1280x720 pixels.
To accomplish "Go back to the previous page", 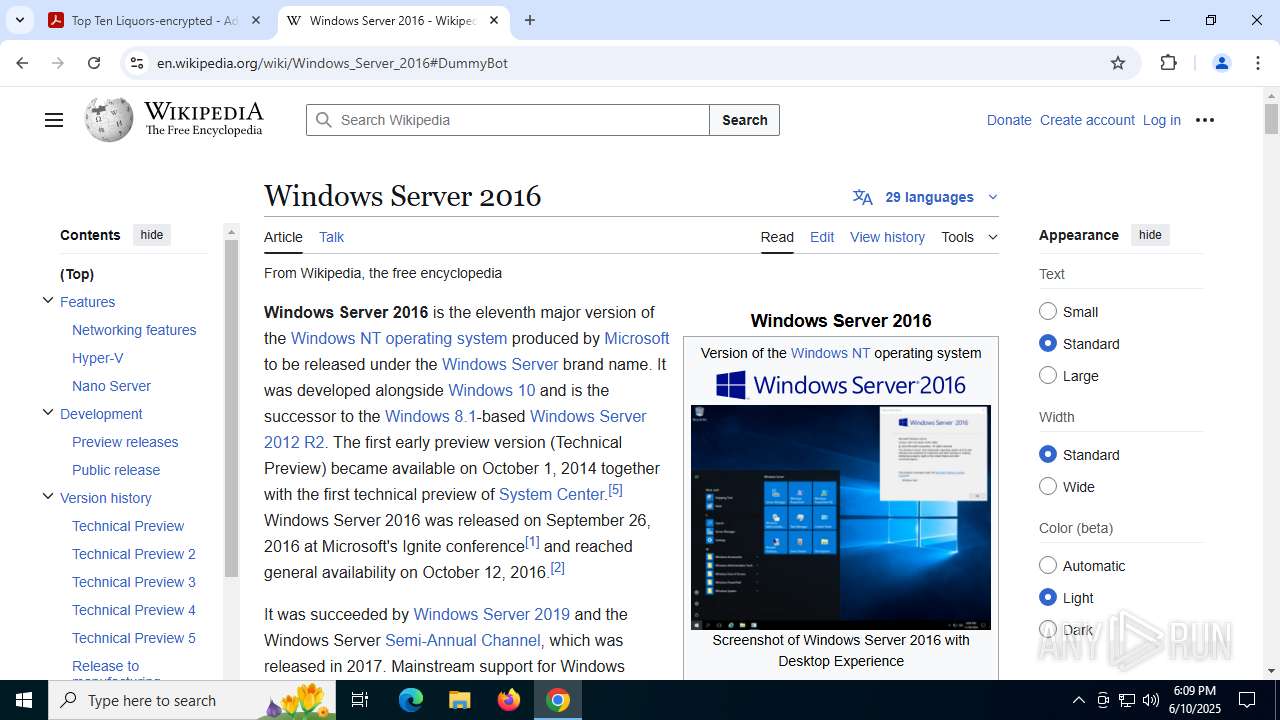I will (x=22, y=63).
